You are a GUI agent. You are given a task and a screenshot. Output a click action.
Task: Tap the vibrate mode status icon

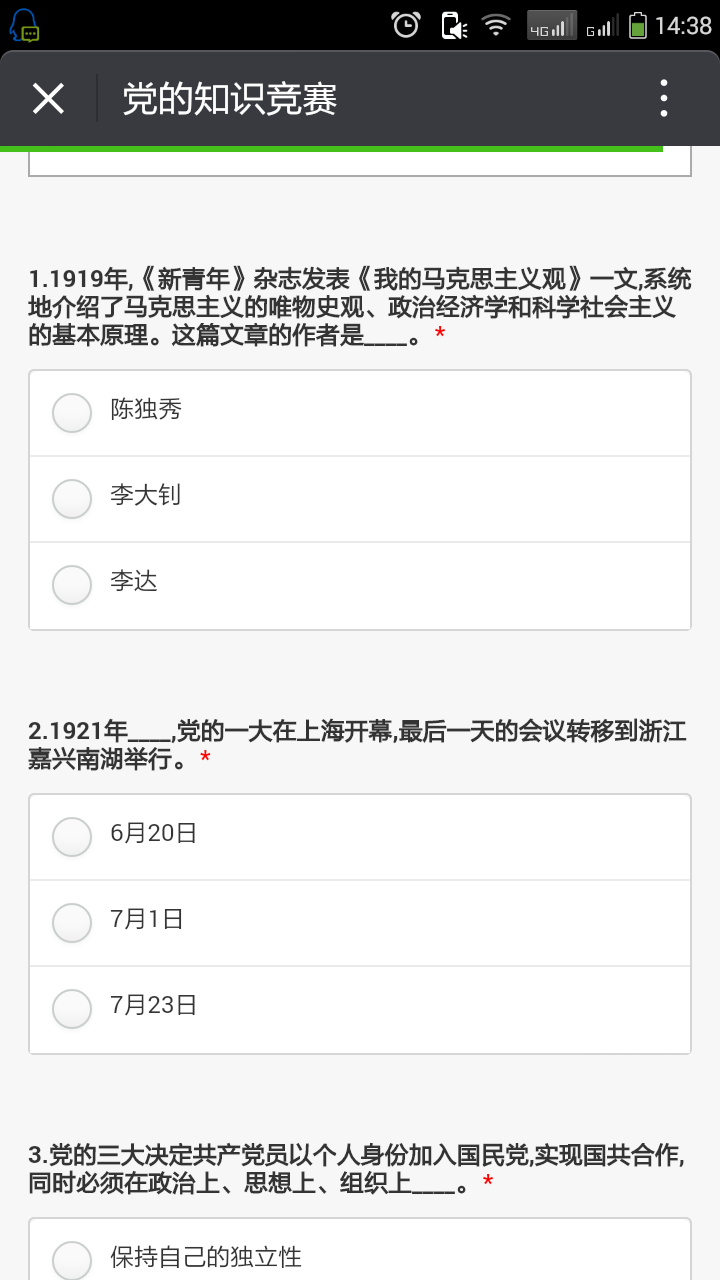[x=454, y=25]
